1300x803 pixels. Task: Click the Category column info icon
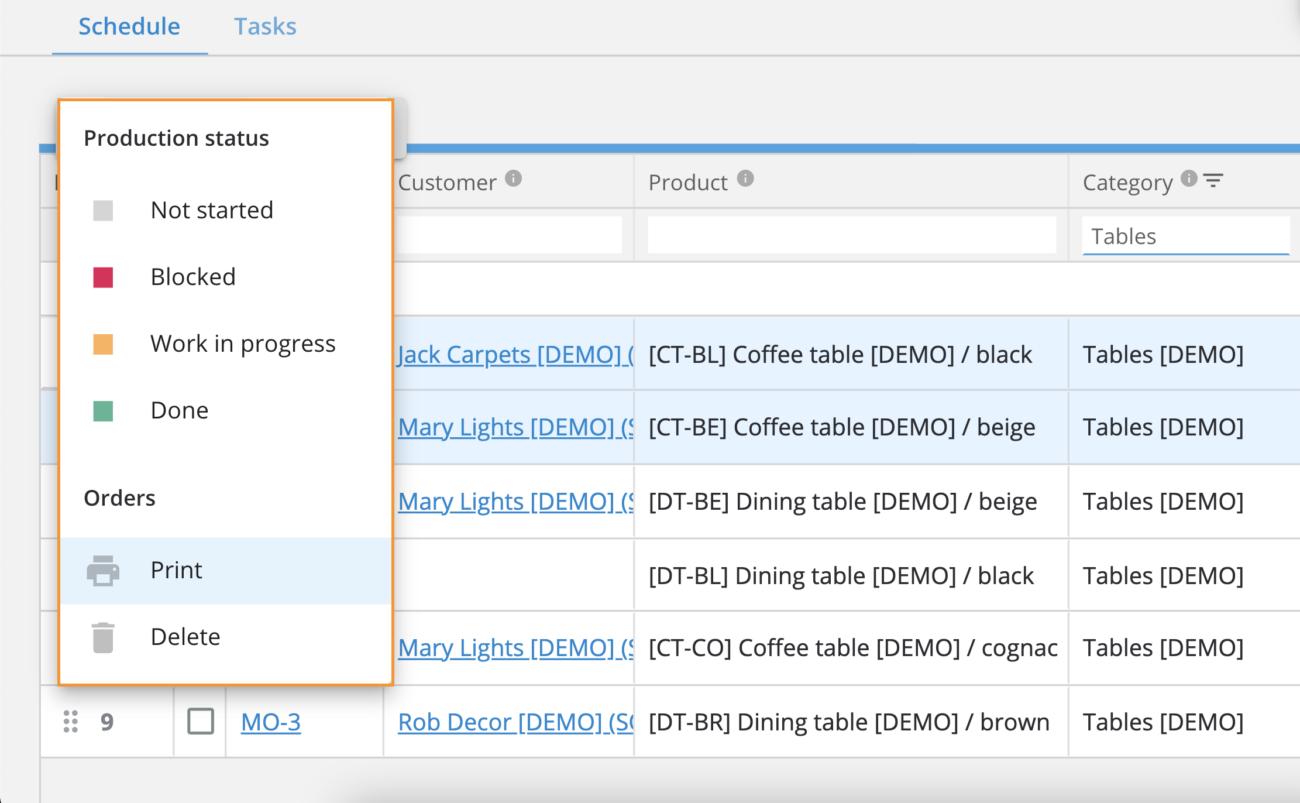click(x=1189, y=179)
